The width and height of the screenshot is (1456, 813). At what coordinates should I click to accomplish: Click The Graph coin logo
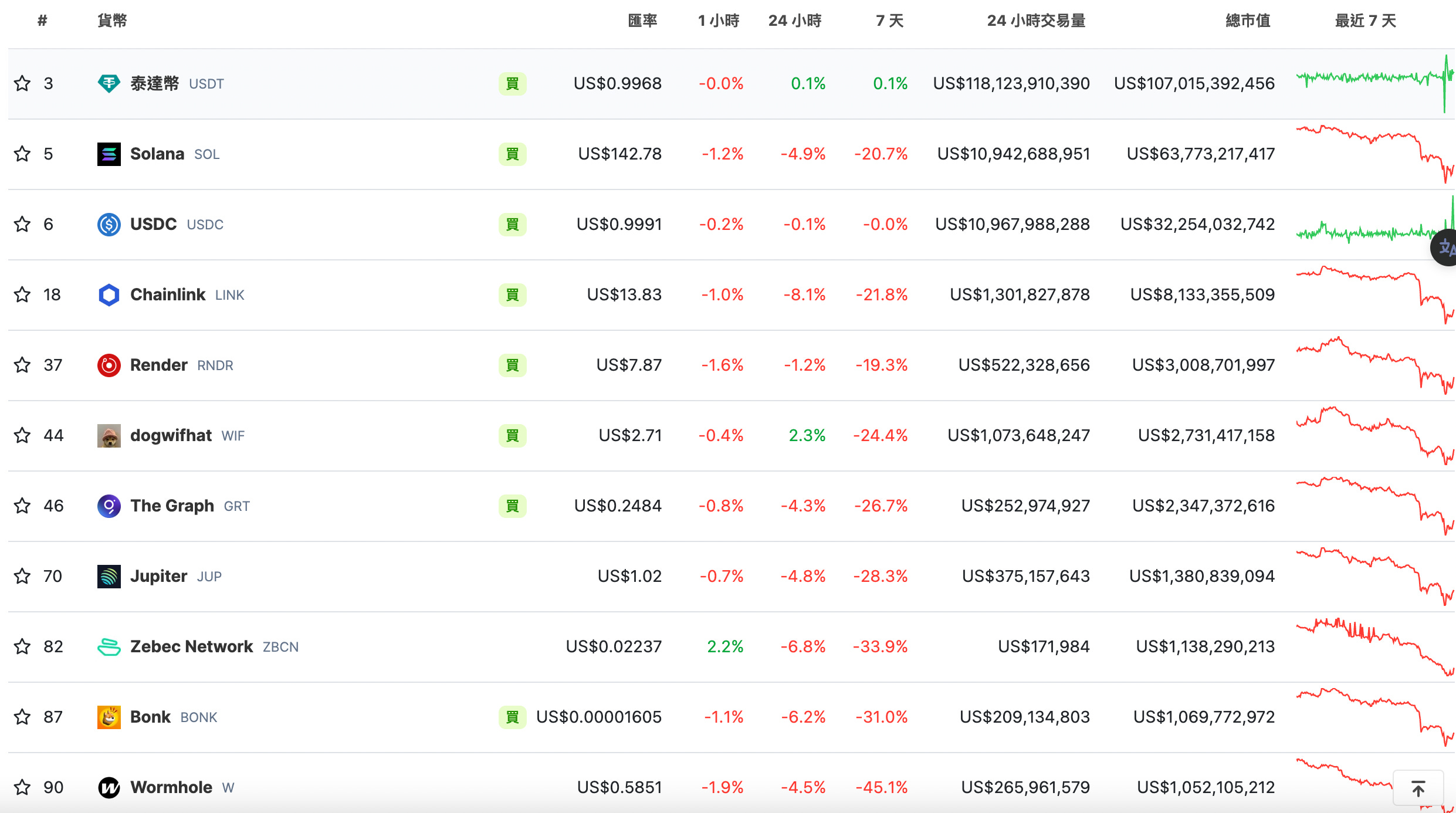[109, 506]
